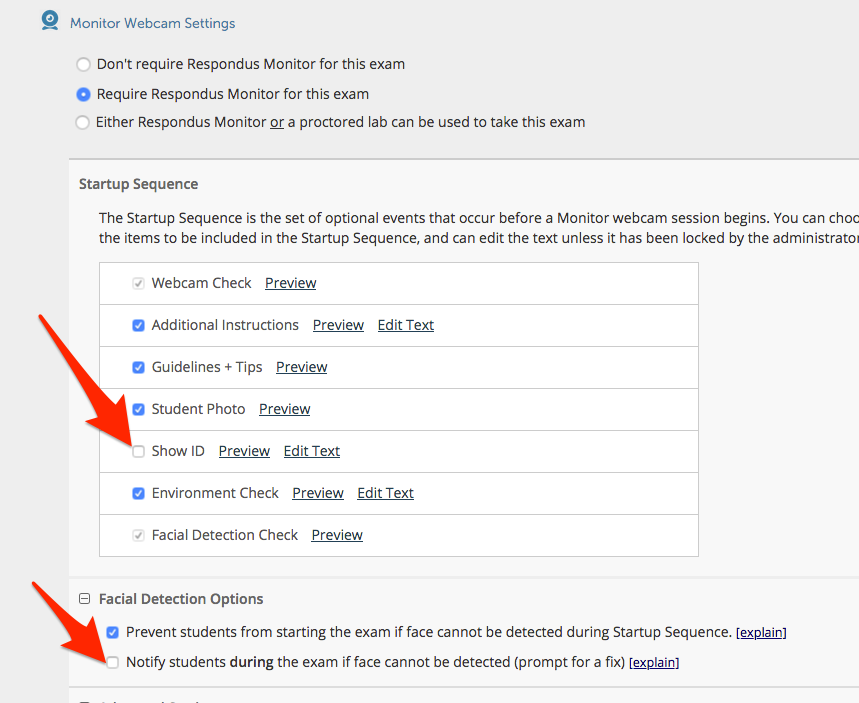Uncheck Environment Check checkbox

[x=139, y=494]
